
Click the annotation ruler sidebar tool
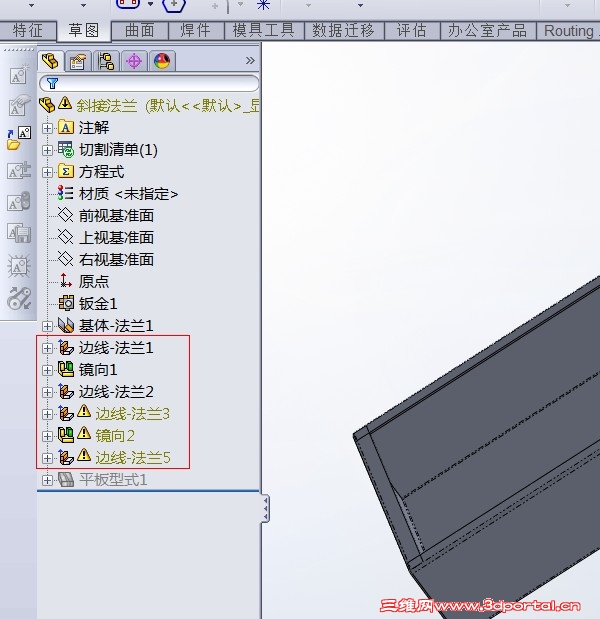point(19,170)
